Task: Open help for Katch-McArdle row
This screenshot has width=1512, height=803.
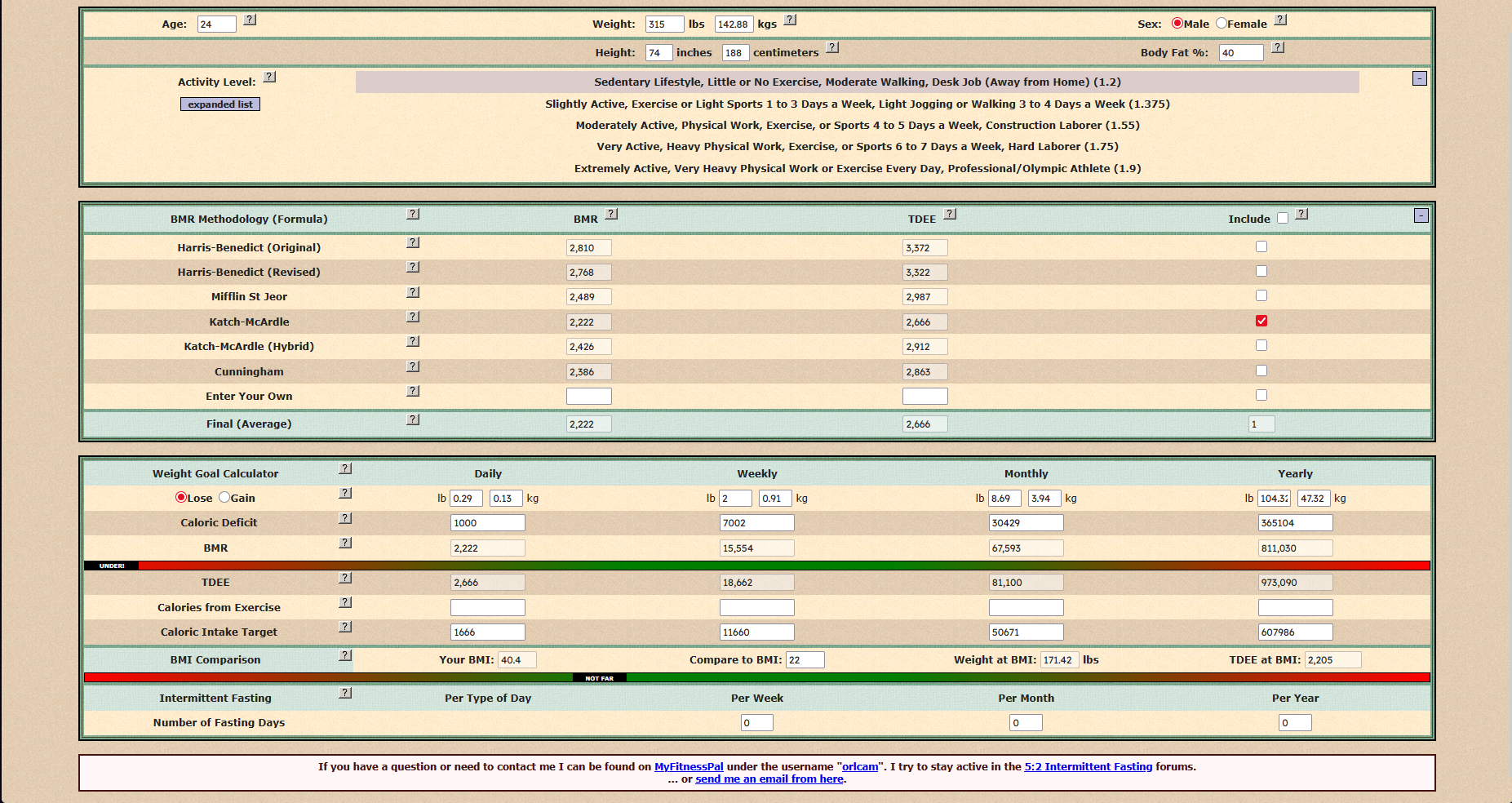Action: 414,317
